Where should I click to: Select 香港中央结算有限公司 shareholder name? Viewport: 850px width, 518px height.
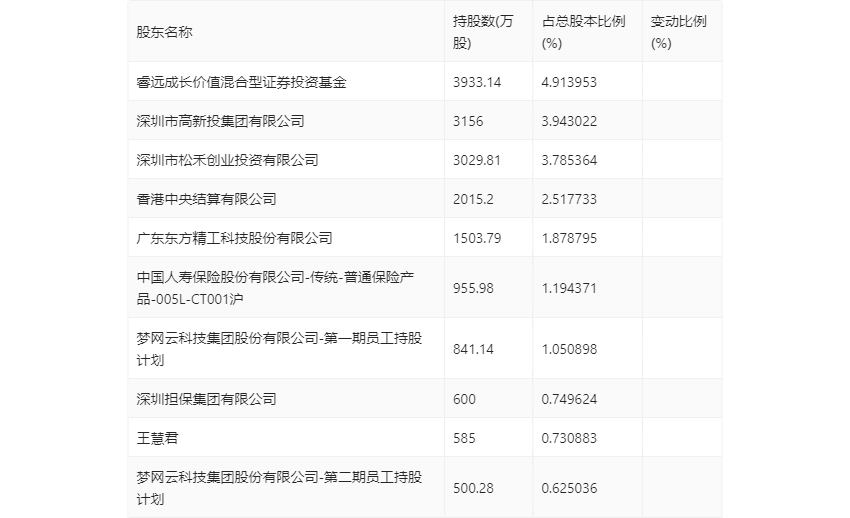[206, 199]
